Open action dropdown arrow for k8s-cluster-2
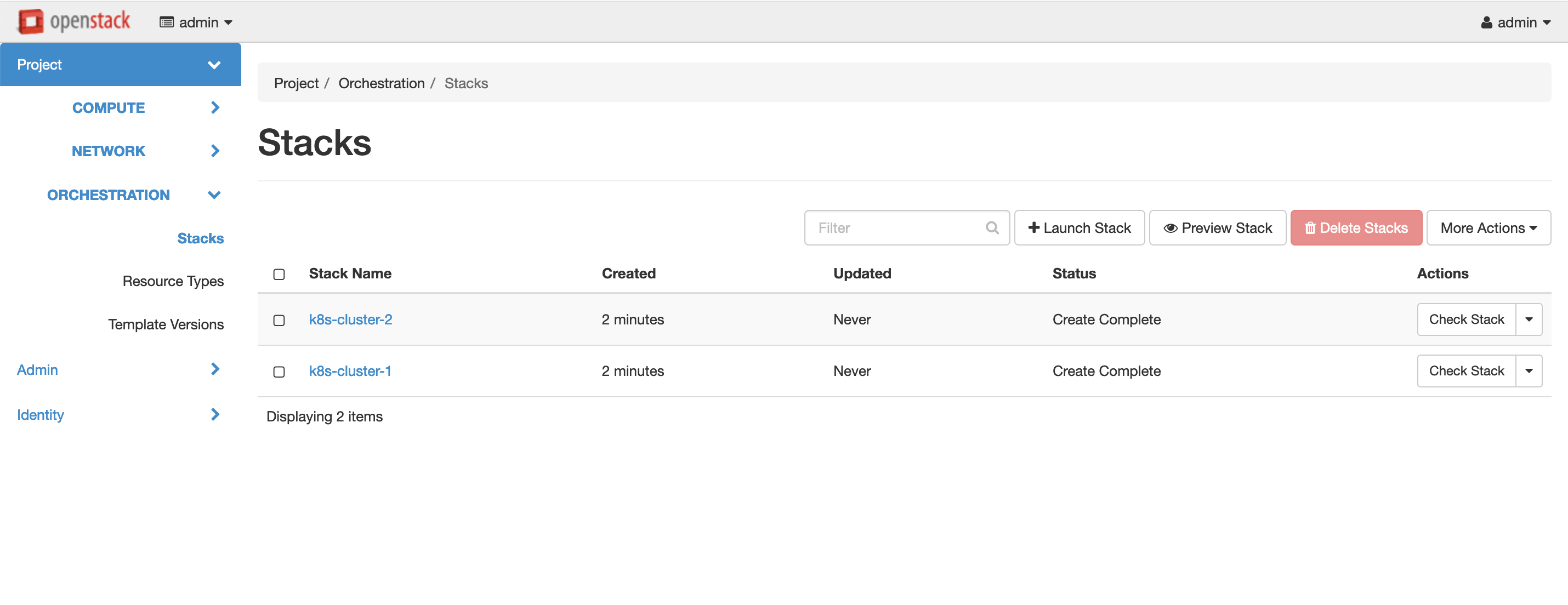This screenshot has width=1568, height=605. [1528, 319]
